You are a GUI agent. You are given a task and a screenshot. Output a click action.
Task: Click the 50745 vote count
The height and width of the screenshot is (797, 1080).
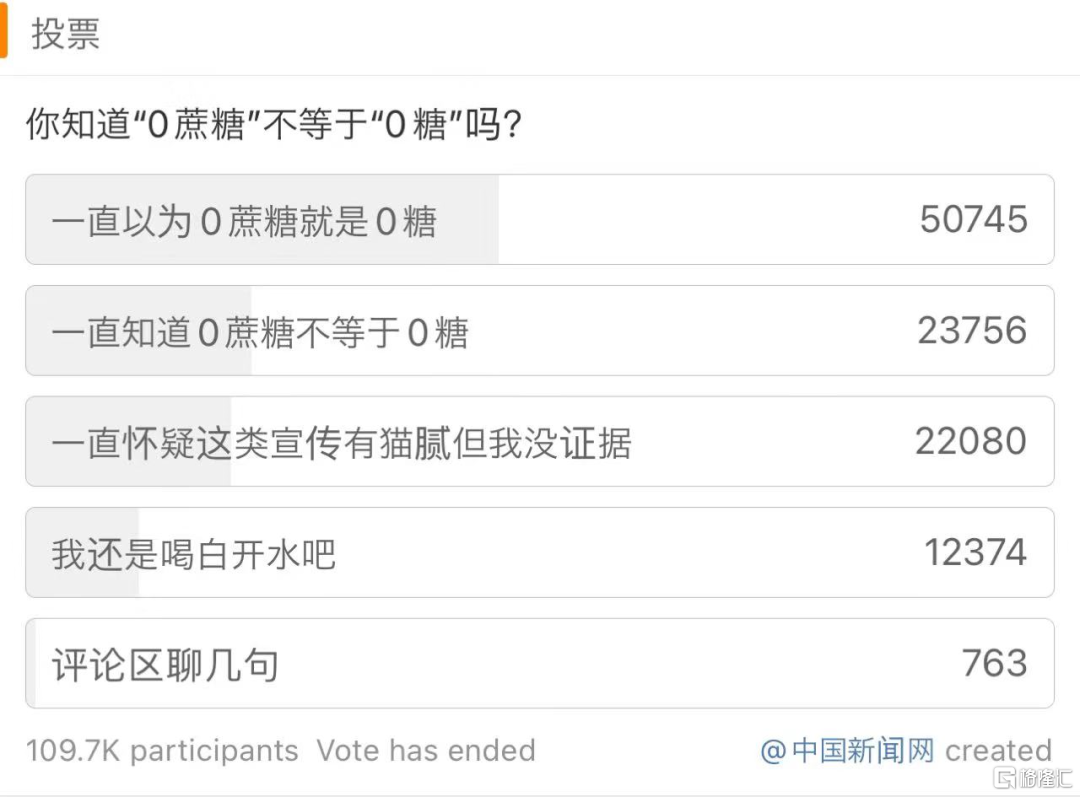973,220
